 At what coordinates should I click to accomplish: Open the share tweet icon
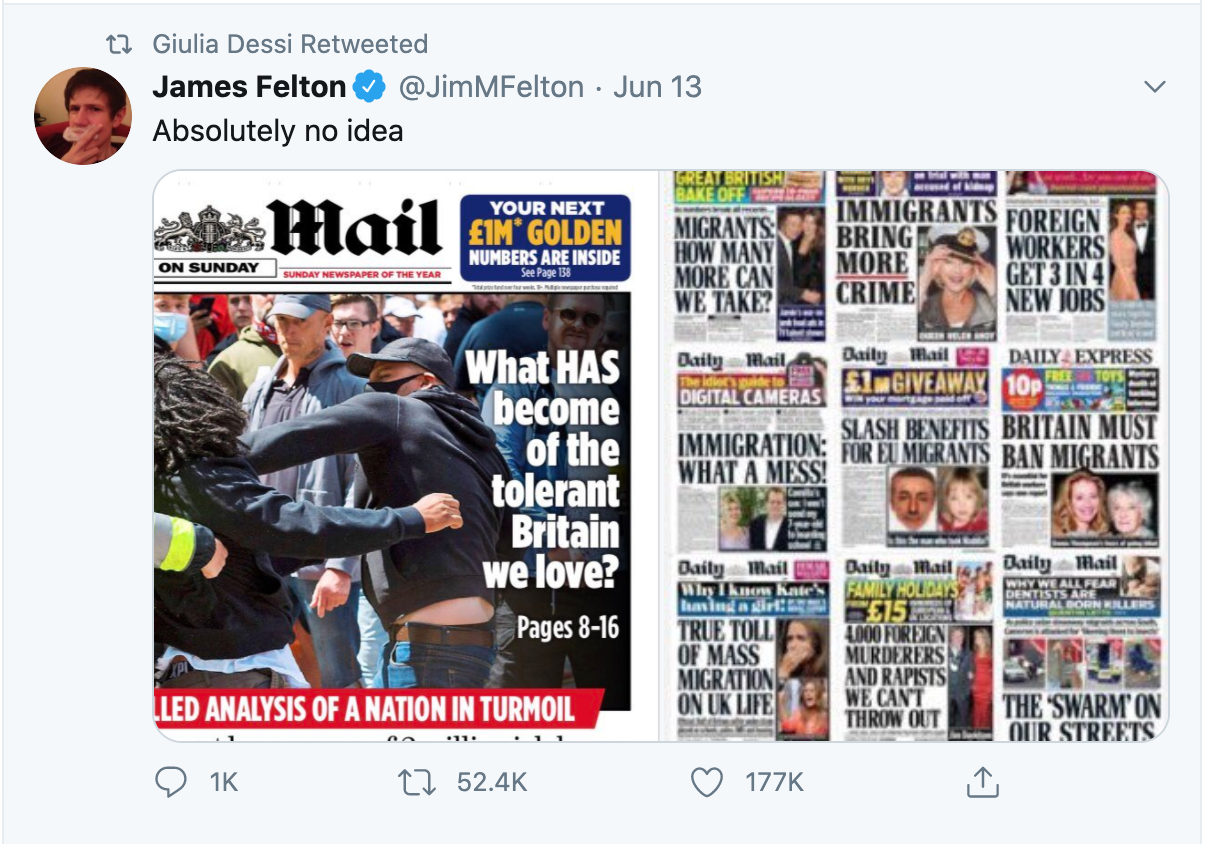[x=982, y=781]
